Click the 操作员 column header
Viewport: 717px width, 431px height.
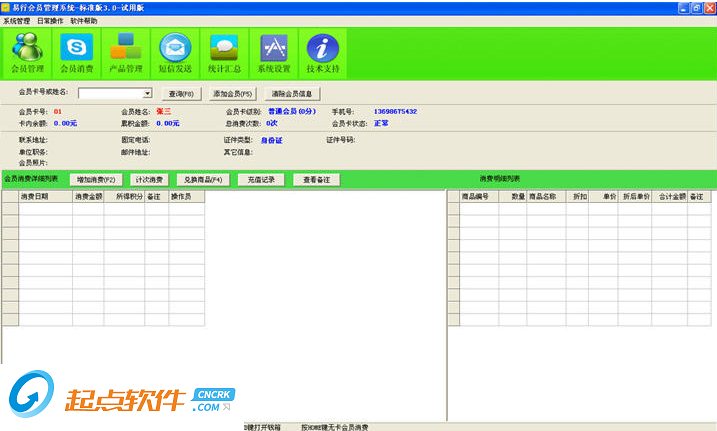pyautogui.click(x=187, y=197)
